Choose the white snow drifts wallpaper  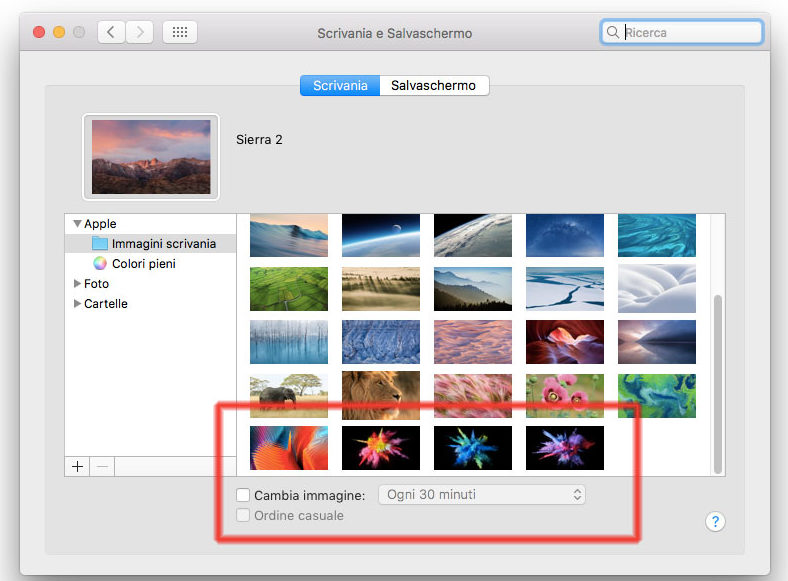[x=657, y=289]
